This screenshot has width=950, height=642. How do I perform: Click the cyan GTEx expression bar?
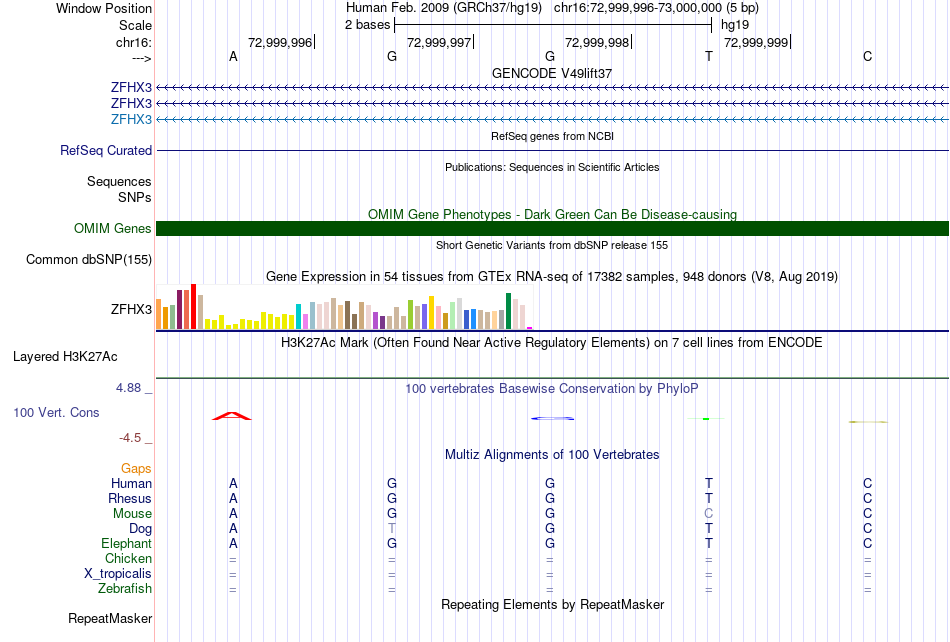[x=298, y=317]
